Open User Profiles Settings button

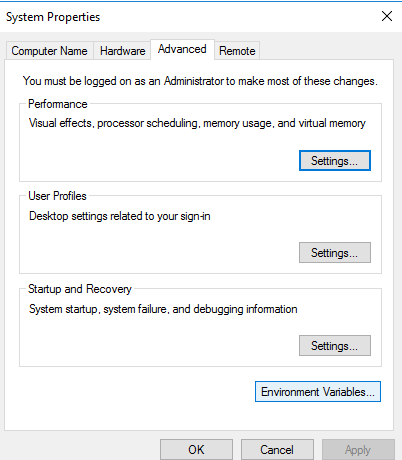click(335, 253)
